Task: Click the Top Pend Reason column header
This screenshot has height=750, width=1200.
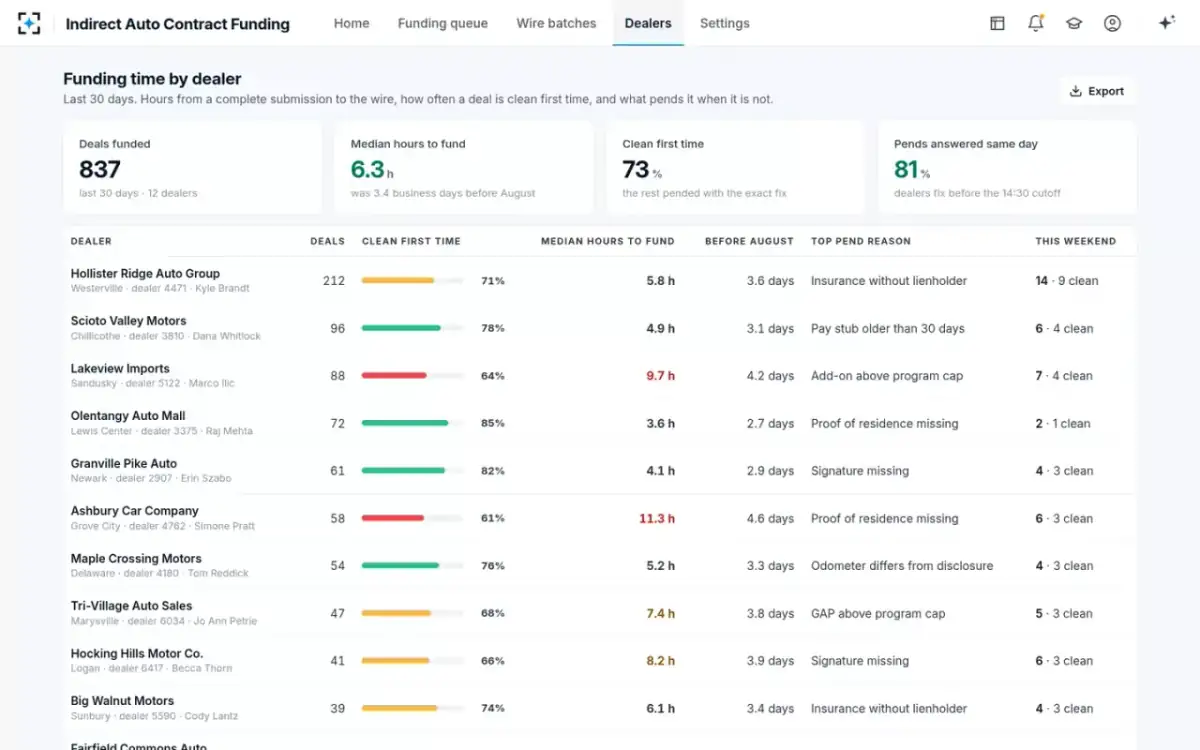Action: [x=861, y=241]
